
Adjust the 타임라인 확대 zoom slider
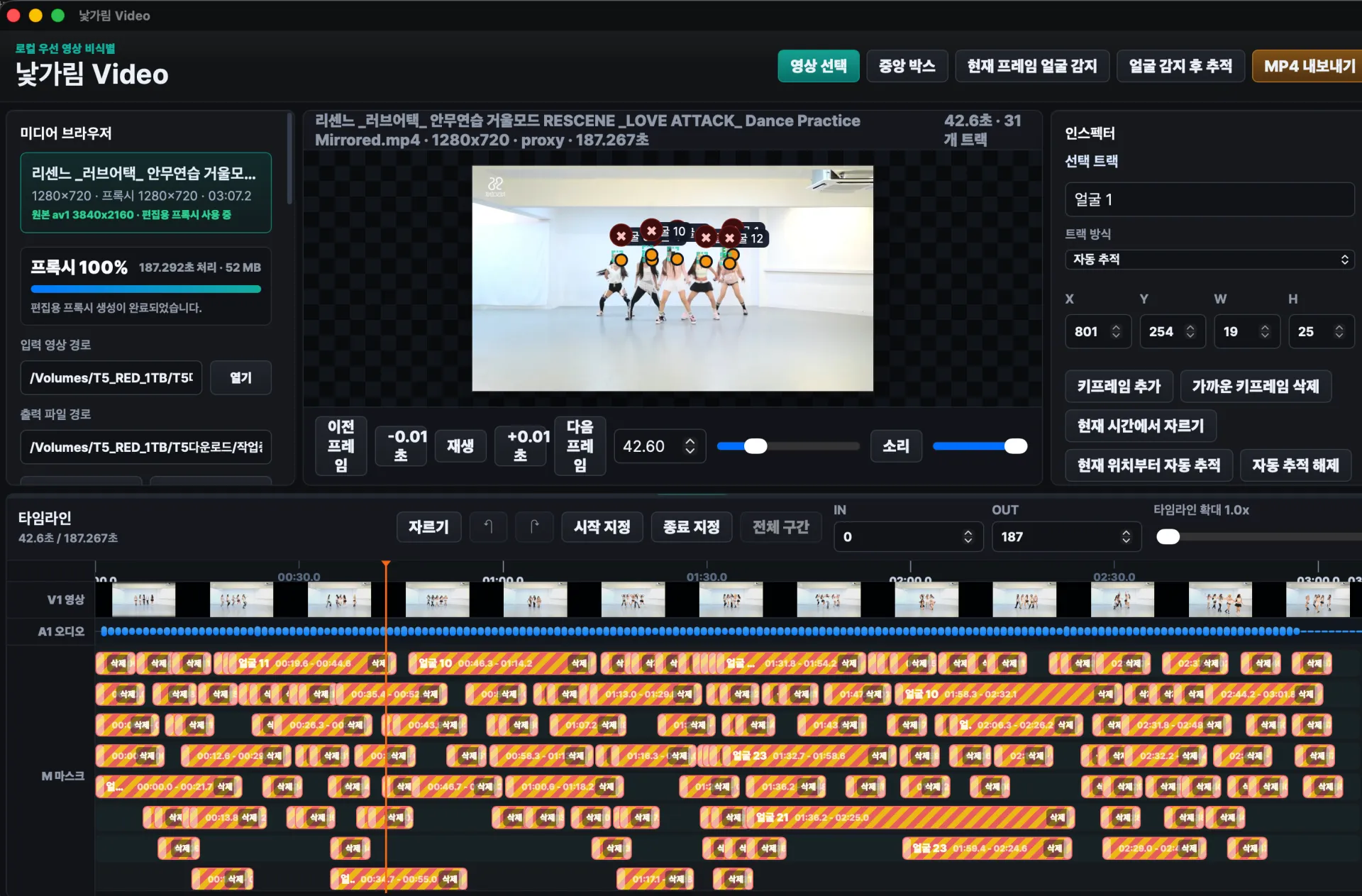(1168, 537)
